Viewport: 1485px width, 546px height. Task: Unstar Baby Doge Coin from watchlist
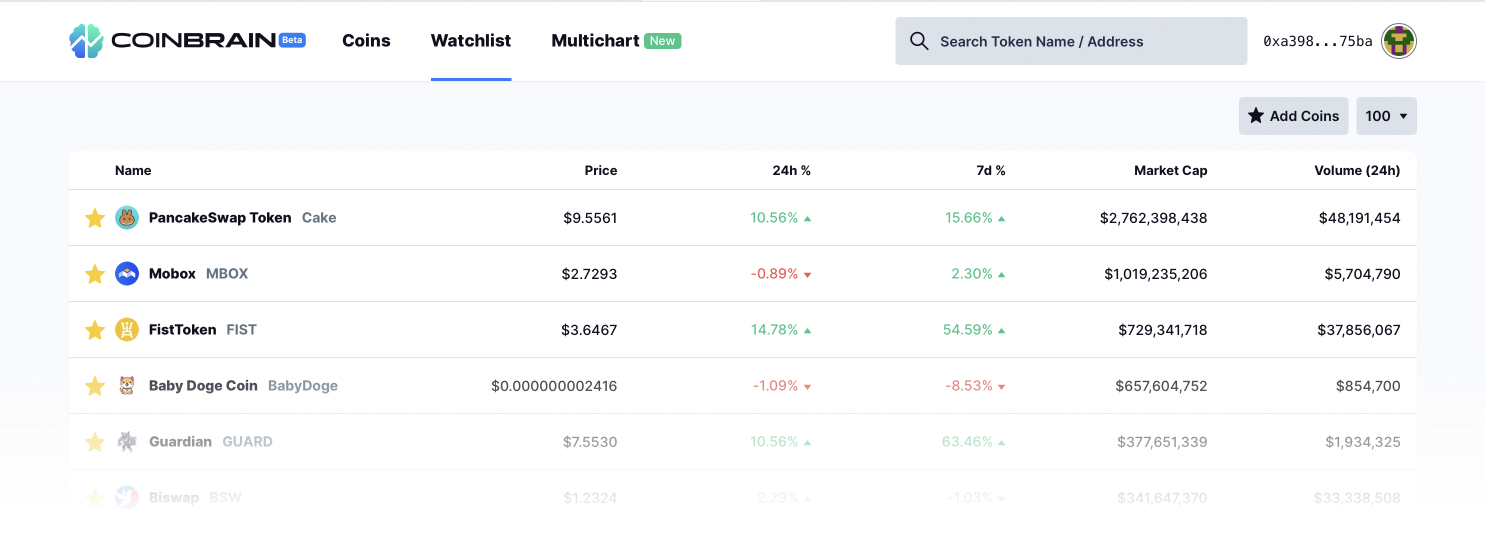95,386
